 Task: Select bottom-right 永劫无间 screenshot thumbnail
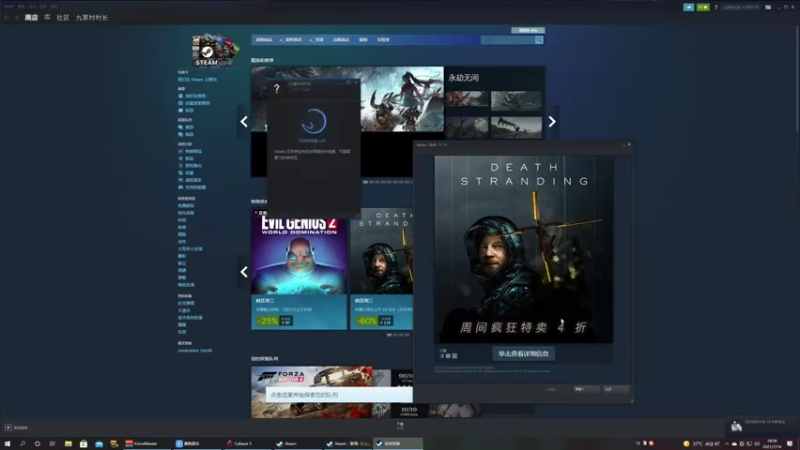click(x=516, y=127)
